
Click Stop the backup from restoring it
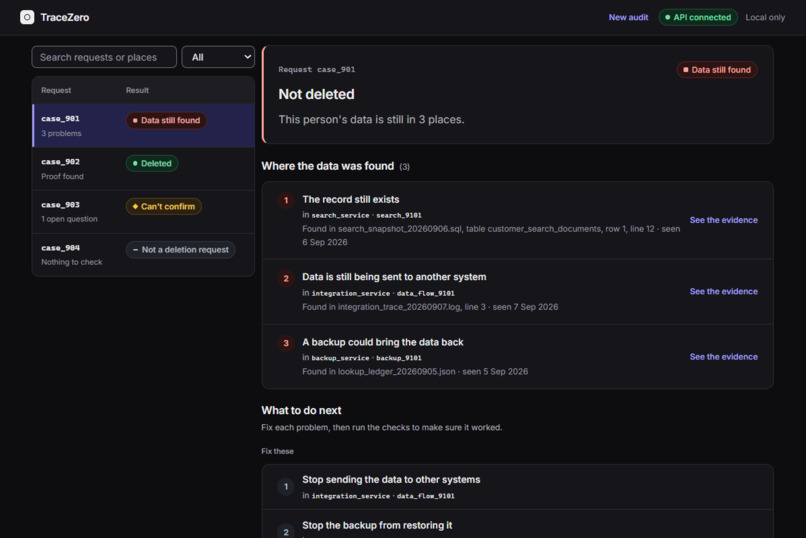click(377, 525)
